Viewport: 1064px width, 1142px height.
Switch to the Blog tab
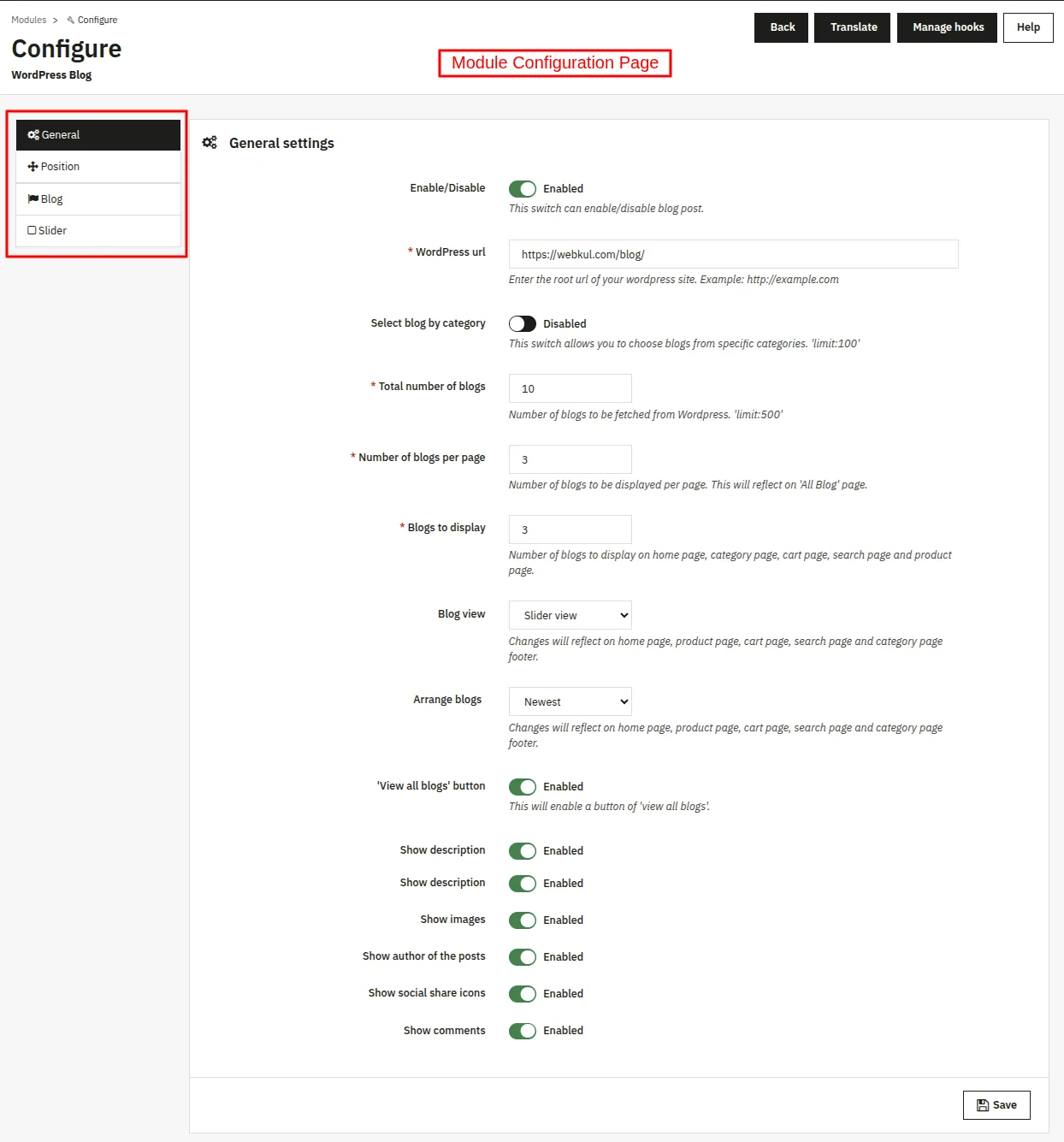98,199
